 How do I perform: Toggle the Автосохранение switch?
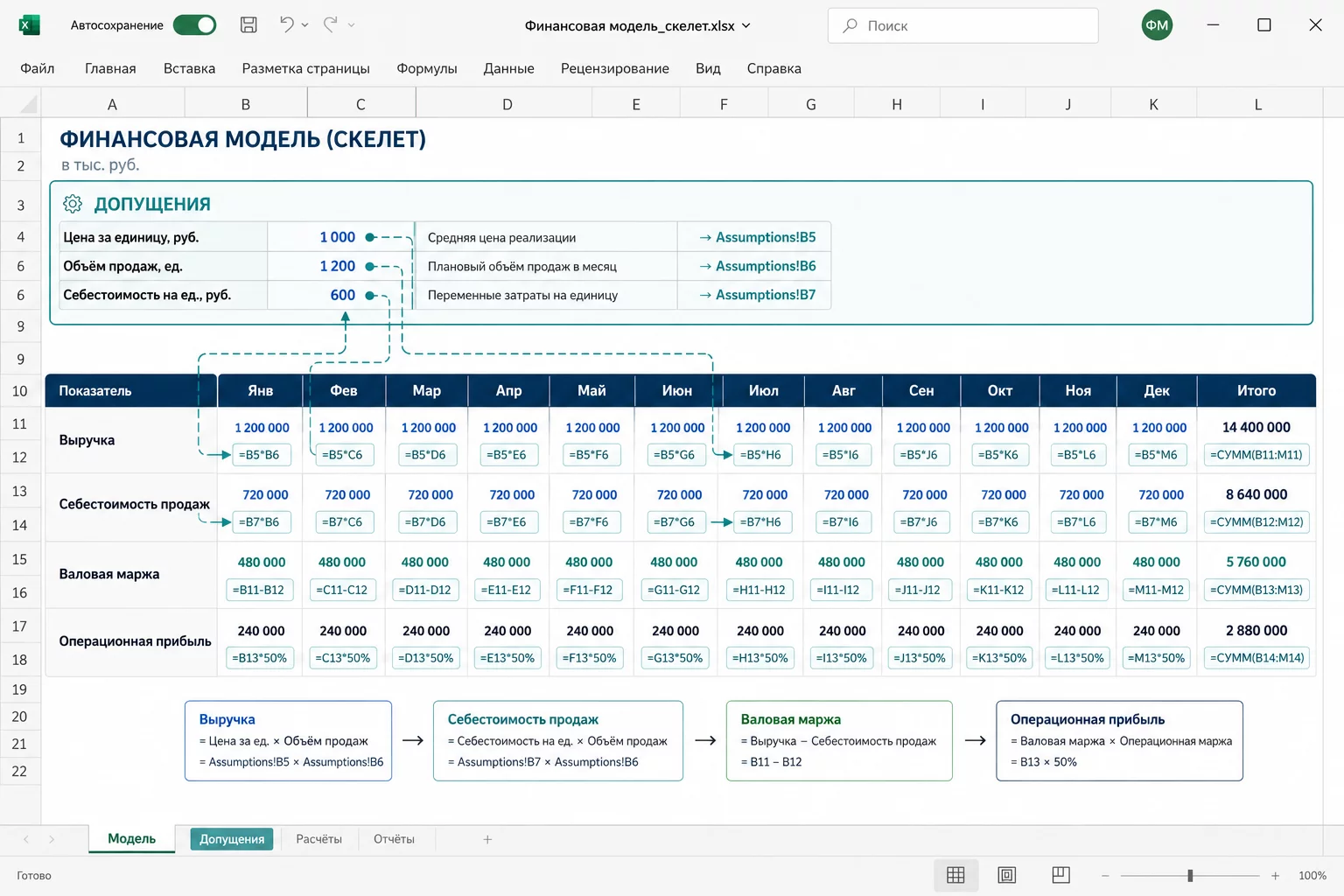click(194, 25)
